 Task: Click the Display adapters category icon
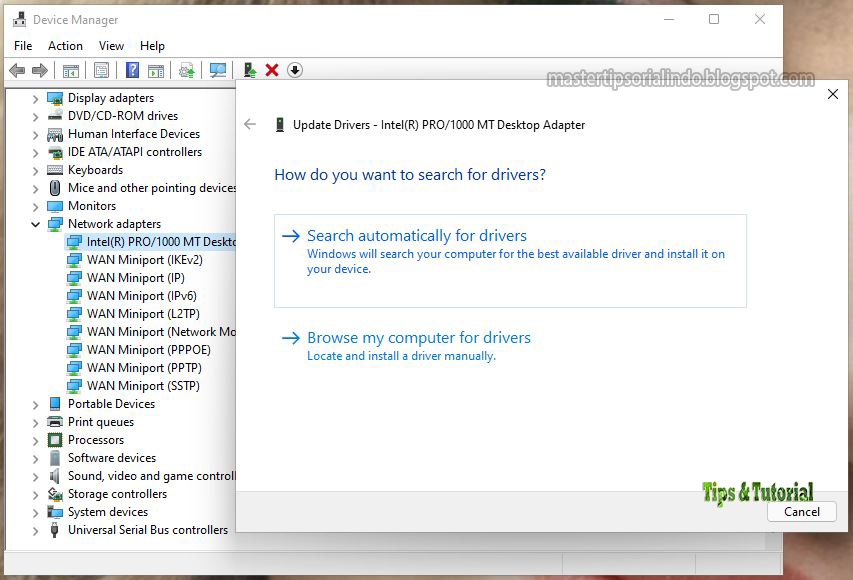(55, 98)
